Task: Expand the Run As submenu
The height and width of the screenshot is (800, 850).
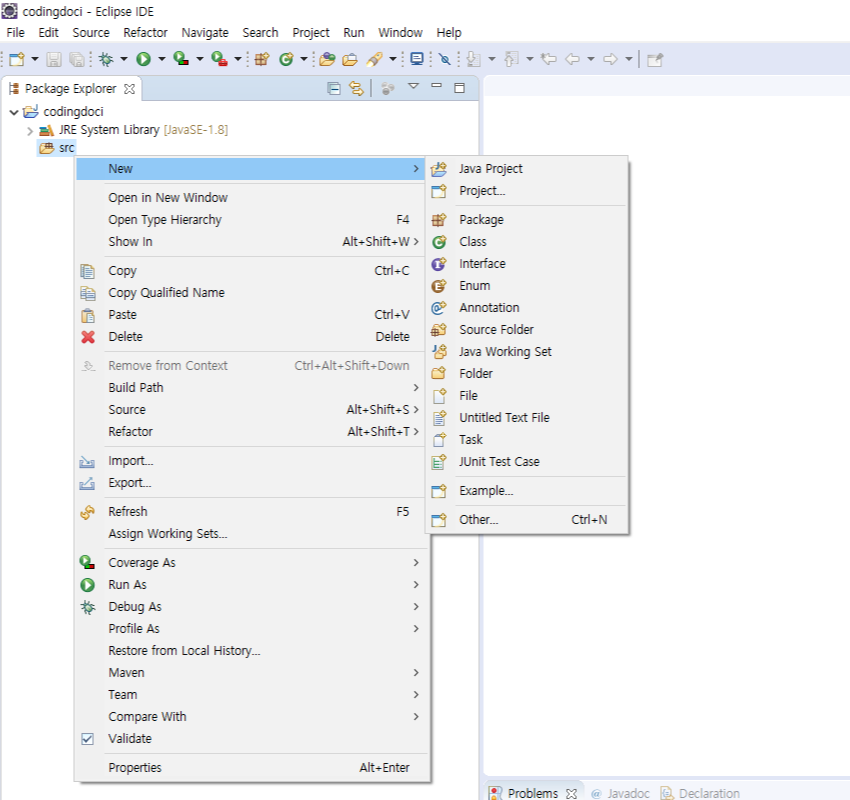Action: pyautogui.click(x=250, y=585)
